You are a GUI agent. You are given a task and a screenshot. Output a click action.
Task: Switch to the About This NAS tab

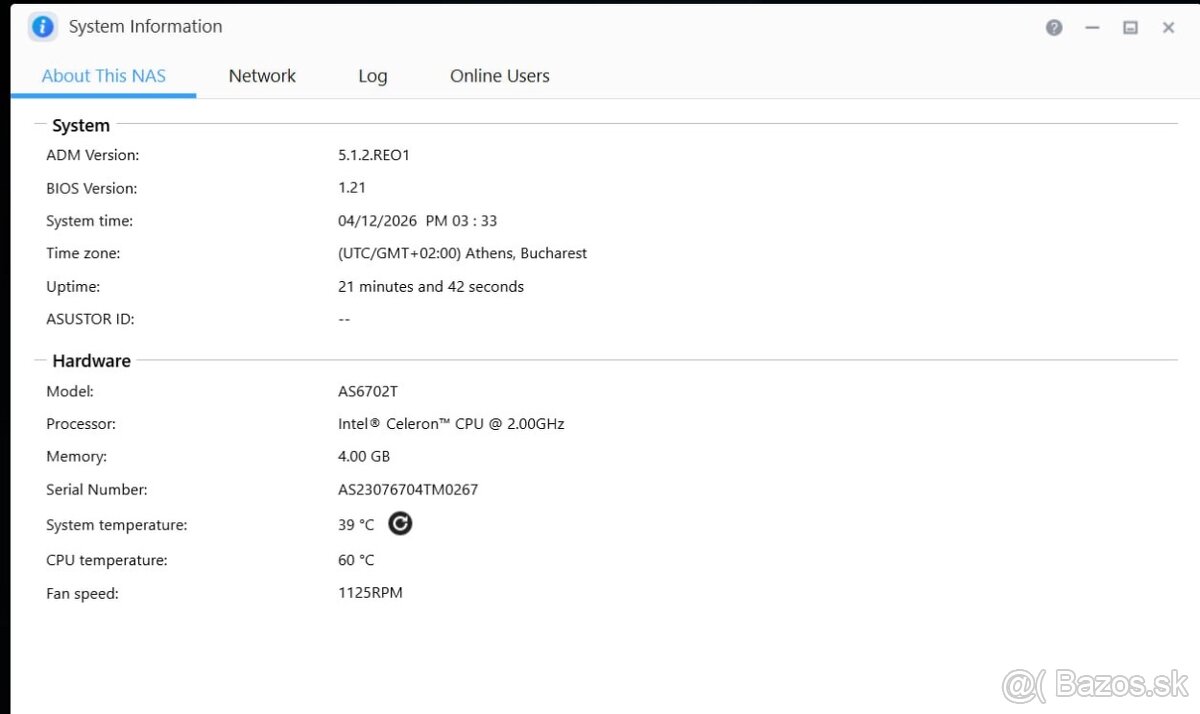click(x=104, y=76)
